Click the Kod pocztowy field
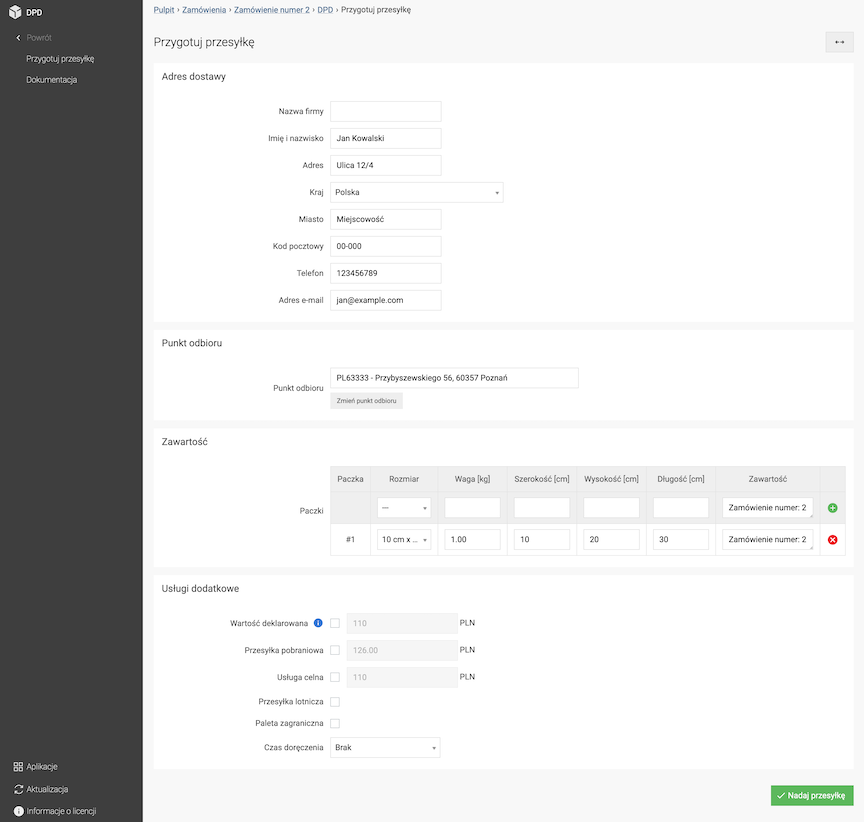Screen dimensions: 864x822 [x=386, y=246]
